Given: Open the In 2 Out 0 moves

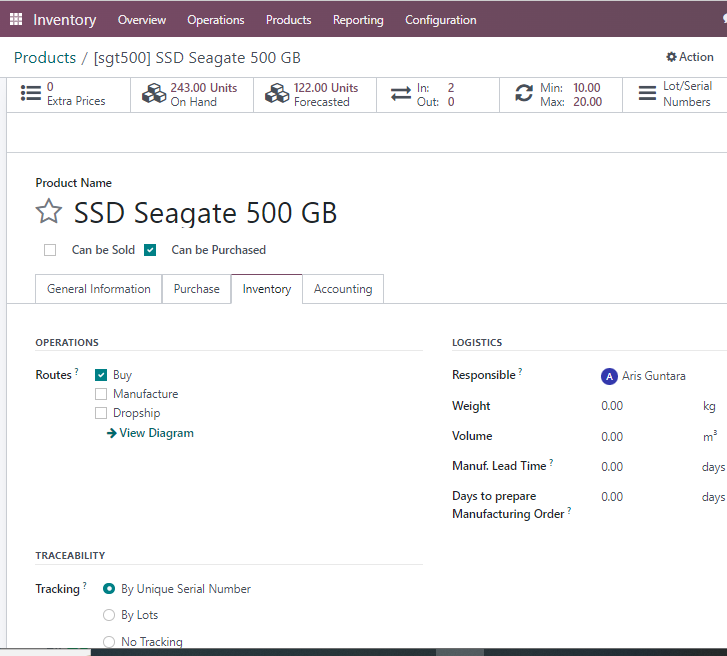Looking at the screenshot, I should (x=438, y=95).
